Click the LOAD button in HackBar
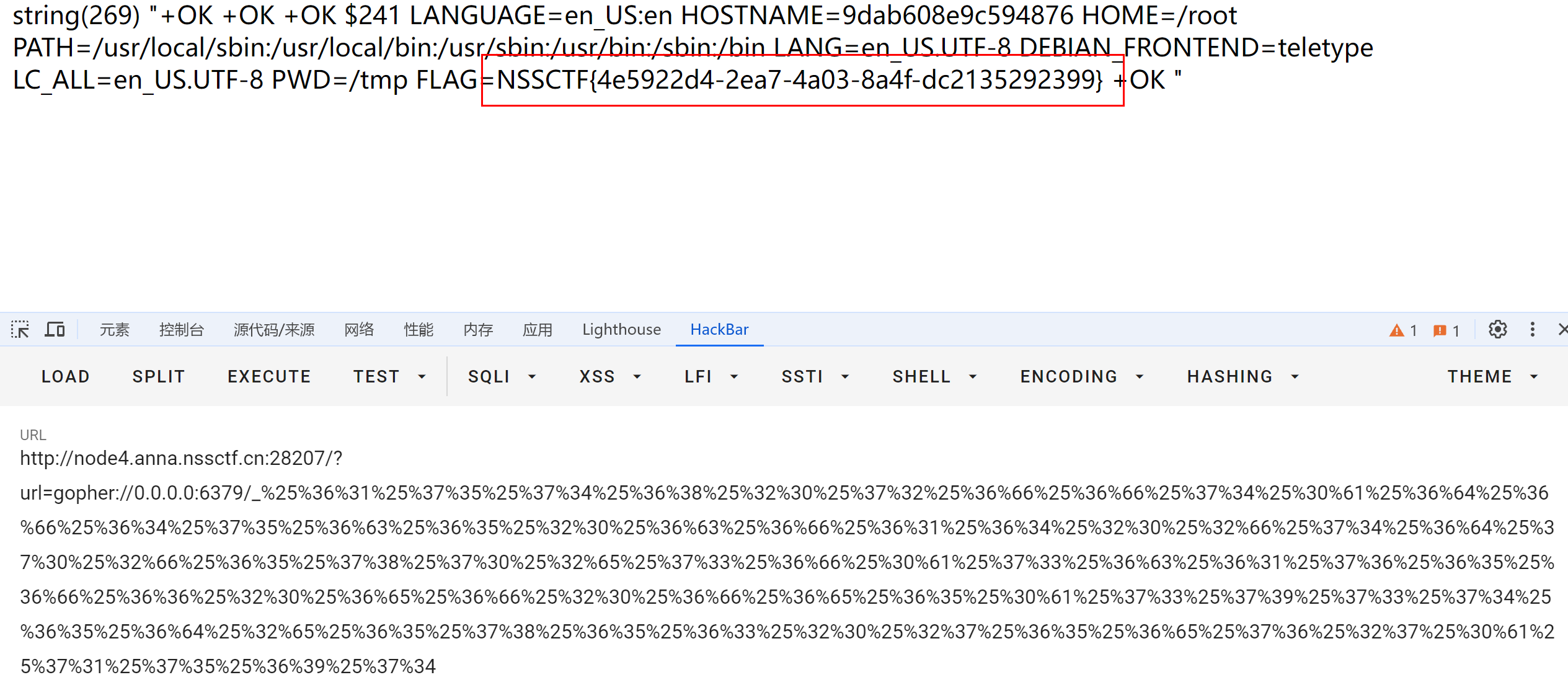The image size is (1568, 680). [x=66, y=376]
